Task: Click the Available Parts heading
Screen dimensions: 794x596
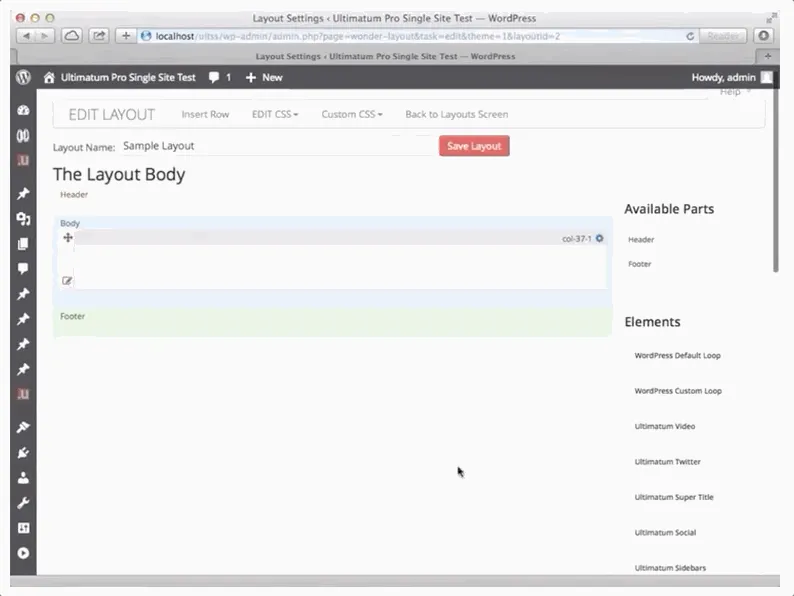Action: click(x=669, y=209)
